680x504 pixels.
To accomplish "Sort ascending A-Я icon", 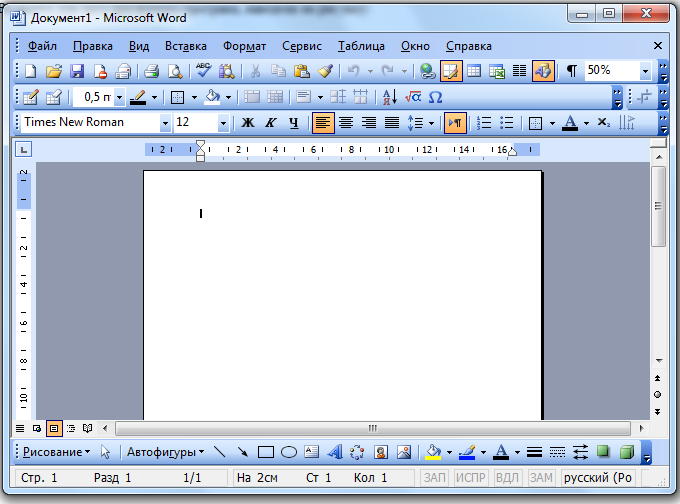I will (390, 97).
